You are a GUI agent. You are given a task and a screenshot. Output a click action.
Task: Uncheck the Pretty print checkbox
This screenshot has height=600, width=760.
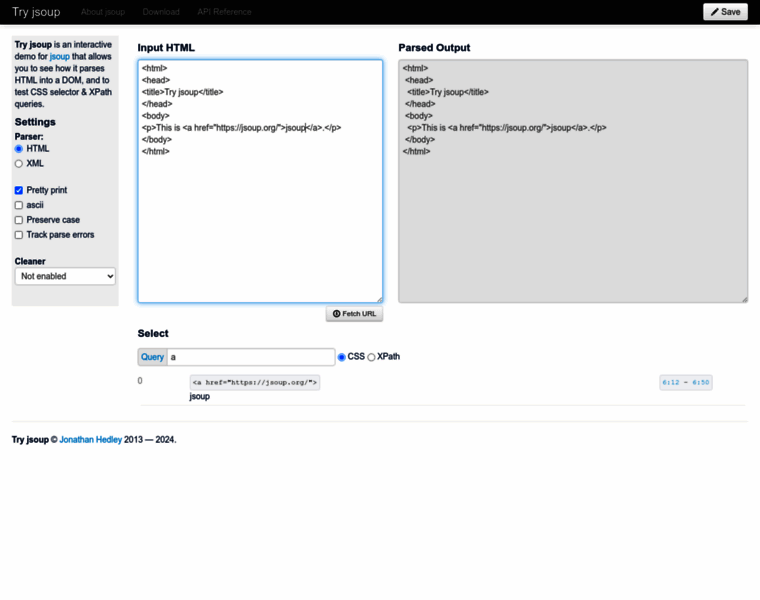(19, 190)
